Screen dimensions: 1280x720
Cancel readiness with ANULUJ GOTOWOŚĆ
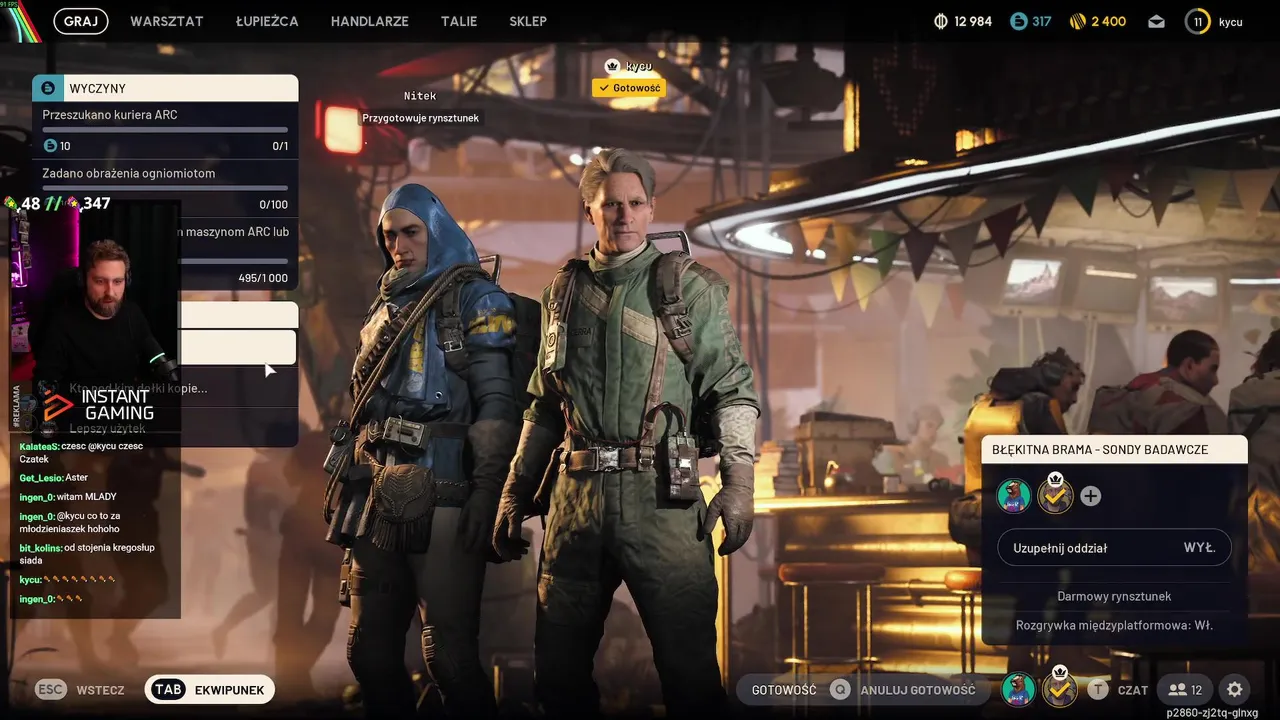pos(917,690)
